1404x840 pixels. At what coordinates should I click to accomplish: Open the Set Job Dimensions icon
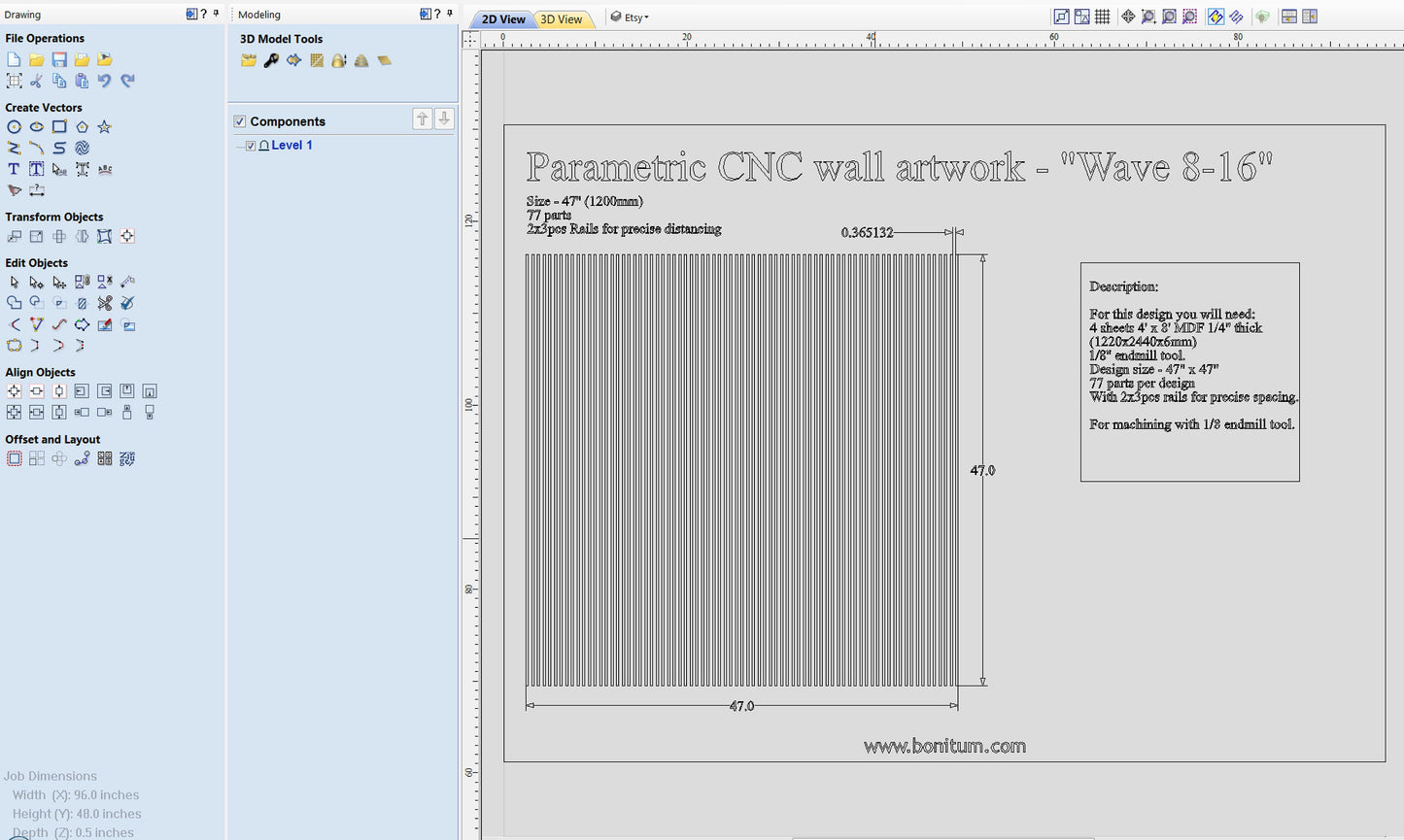tap(14, 81)
